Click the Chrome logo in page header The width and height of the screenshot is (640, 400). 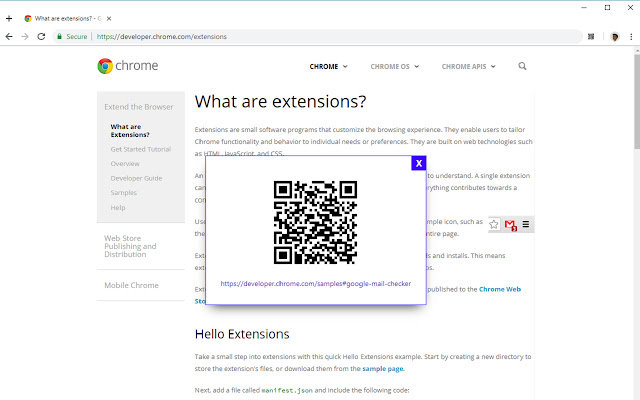pos(128,66)
